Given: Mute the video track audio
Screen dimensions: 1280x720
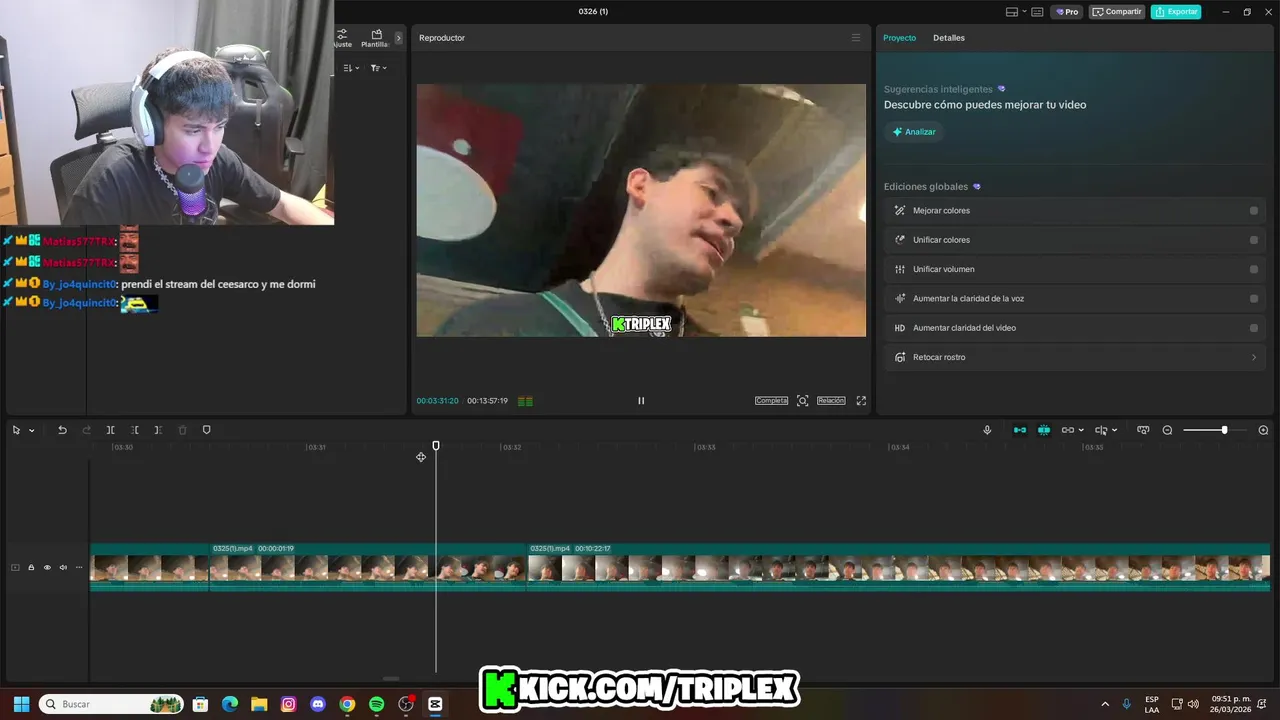Looking at the screenshot, I should pyautogui.click(x=63, y=568).
